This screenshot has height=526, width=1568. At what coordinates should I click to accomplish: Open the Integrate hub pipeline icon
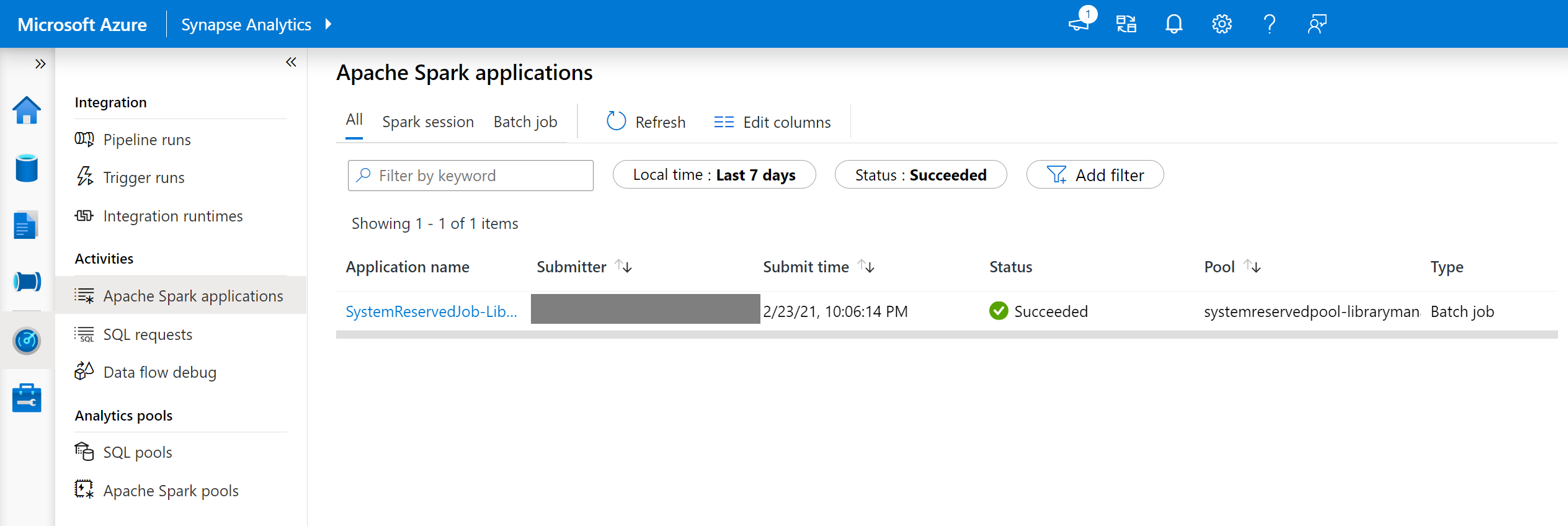pos(27,282)
